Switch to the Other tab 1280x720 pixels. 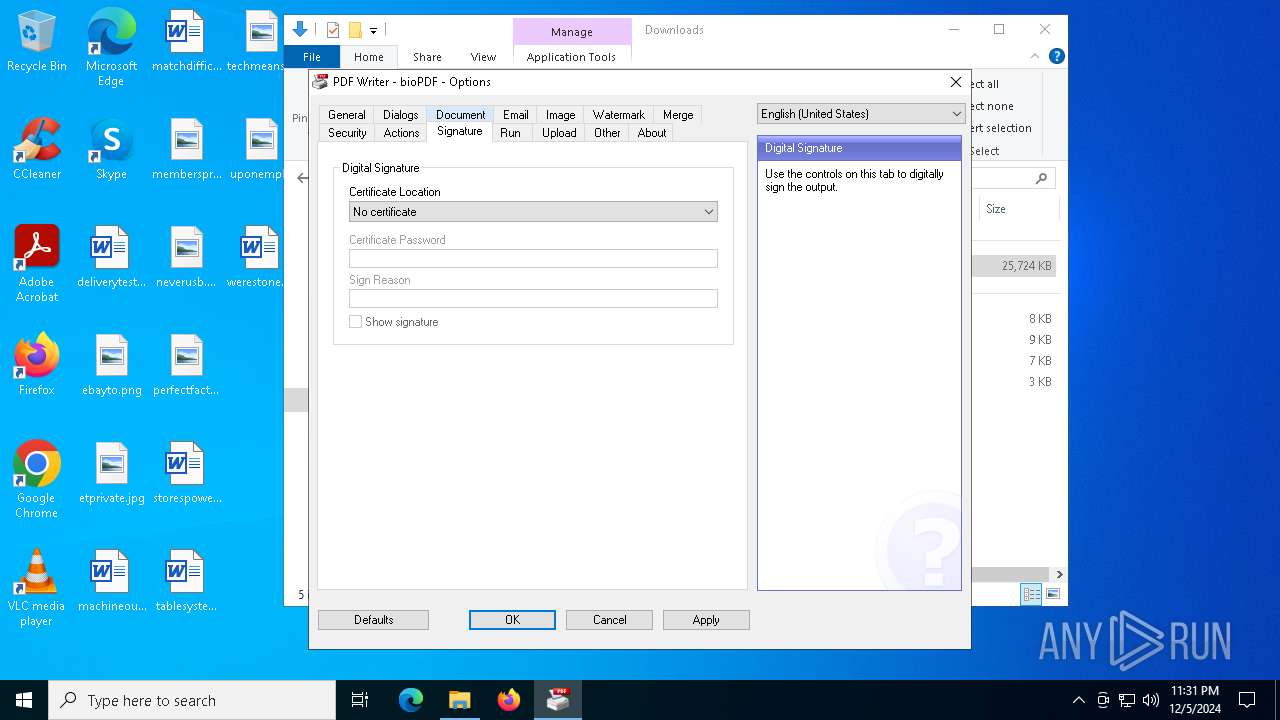pyautogui.click(x=607, y=133)
